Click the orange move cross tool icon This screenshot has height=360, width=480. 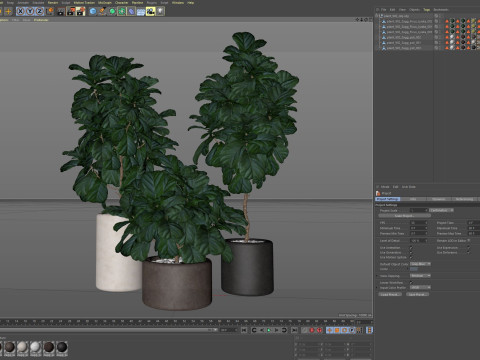click(x=8, y=12)
